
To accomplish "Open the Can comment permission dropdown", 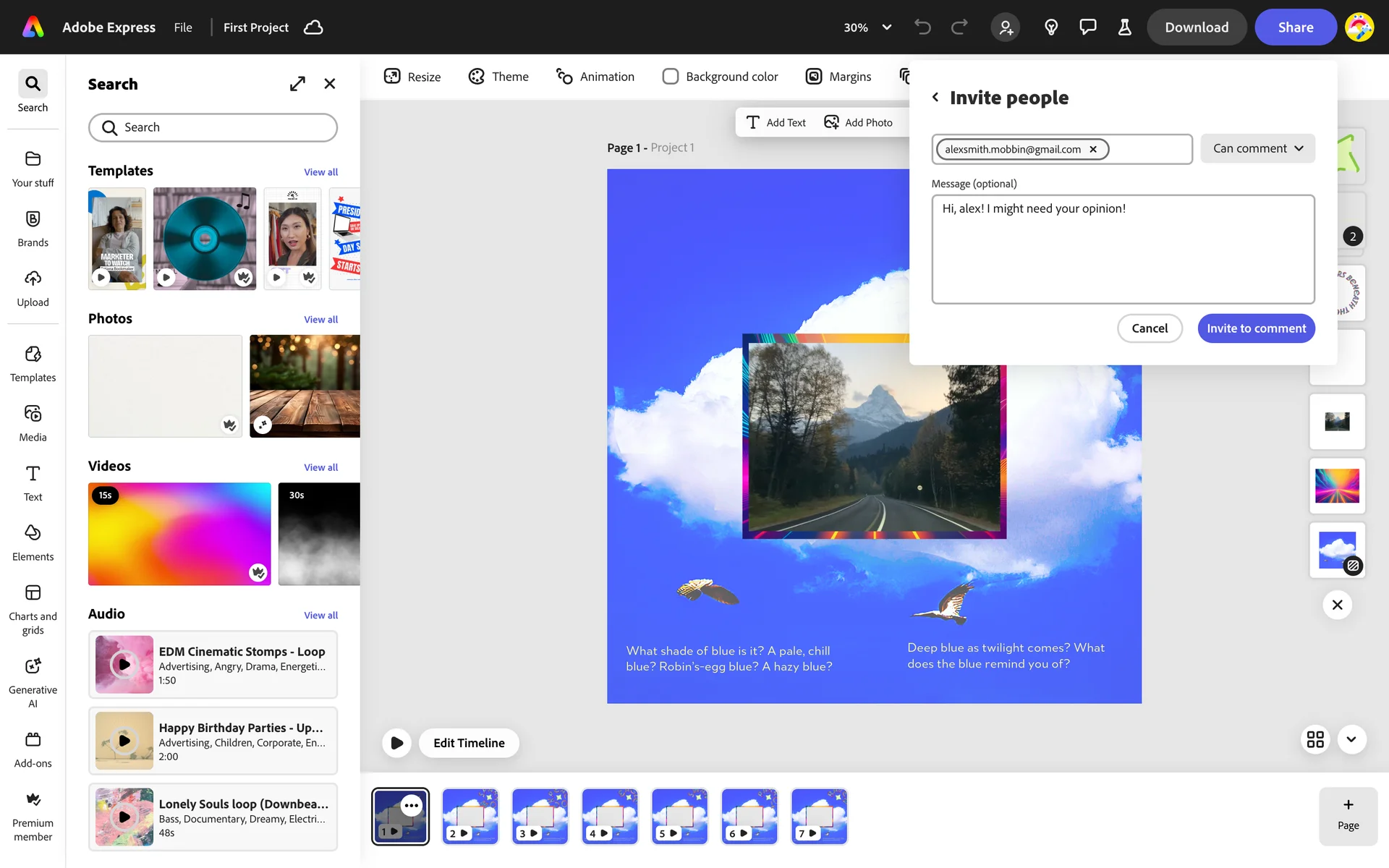I will click(x=1257, y=148).
